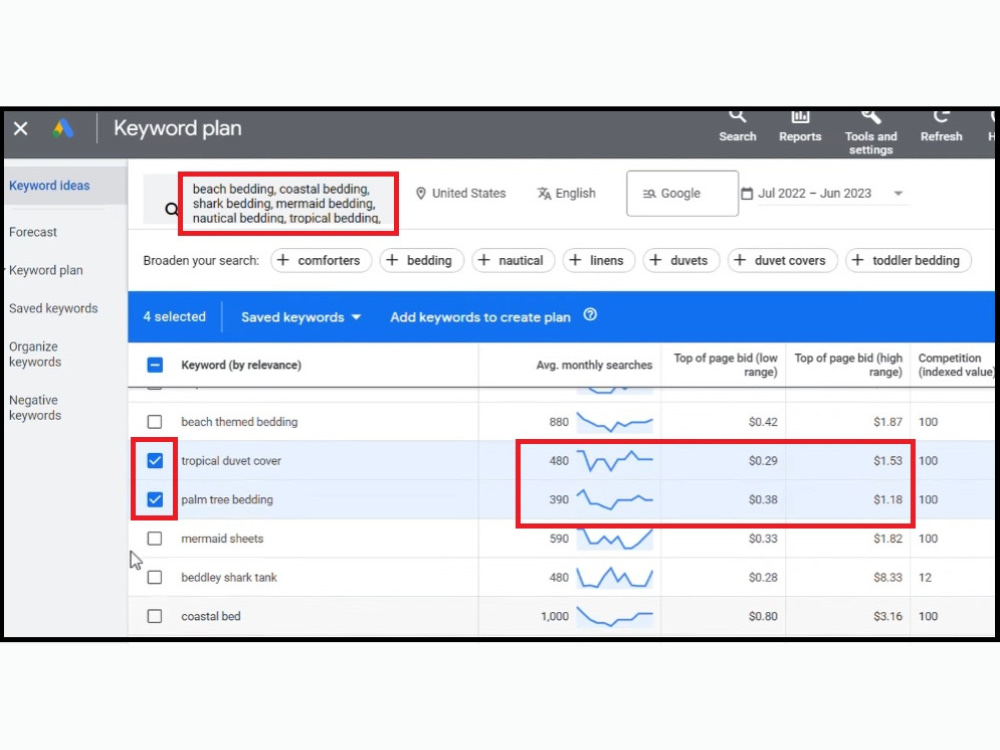Click the plus icon on nautical chip
The height and width of the screenshot is (750, 1000).
tap(484, 260)
